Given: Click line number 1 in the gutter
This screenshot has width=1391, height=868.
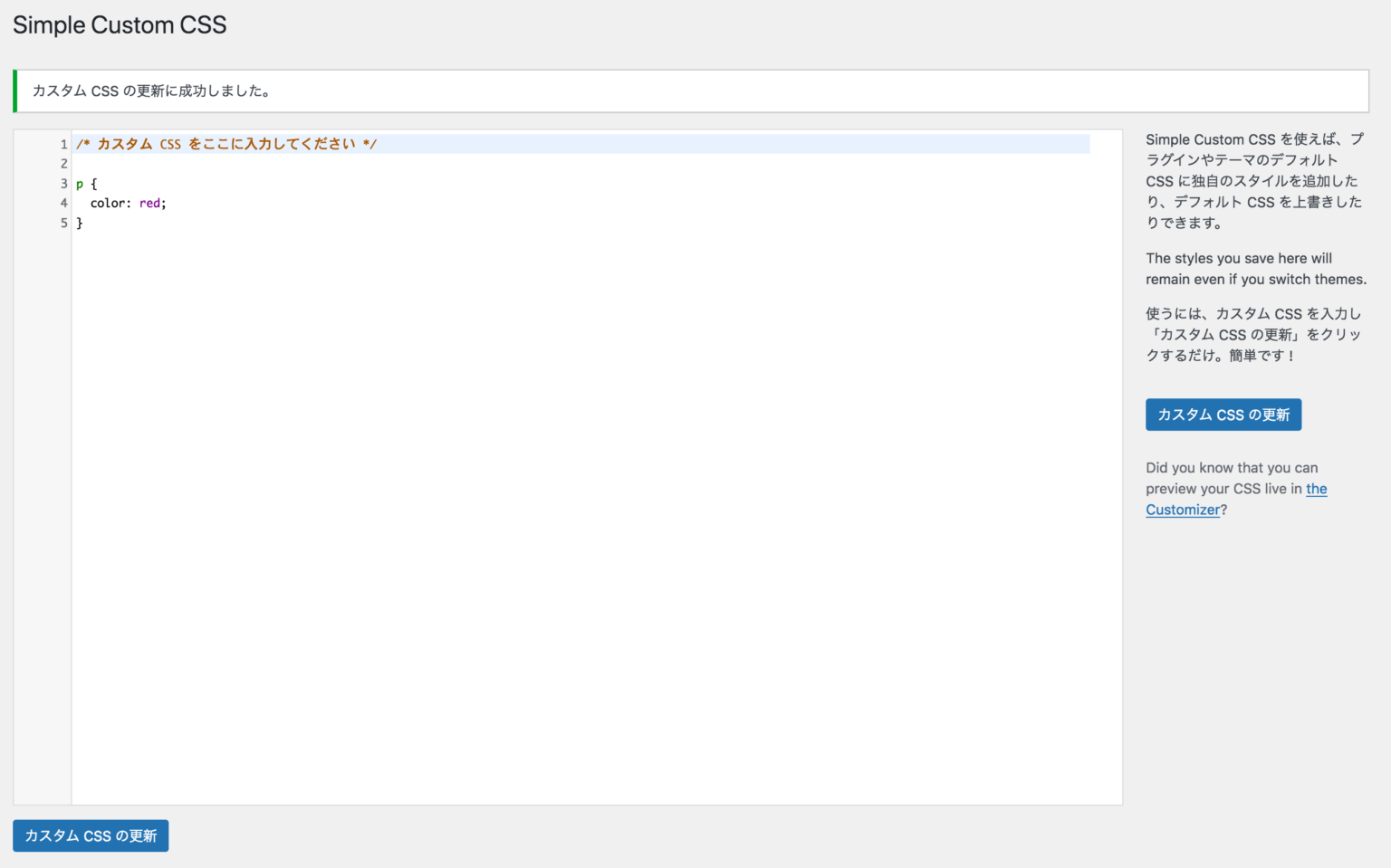Looking at the screenshot, I should point(62,143).
